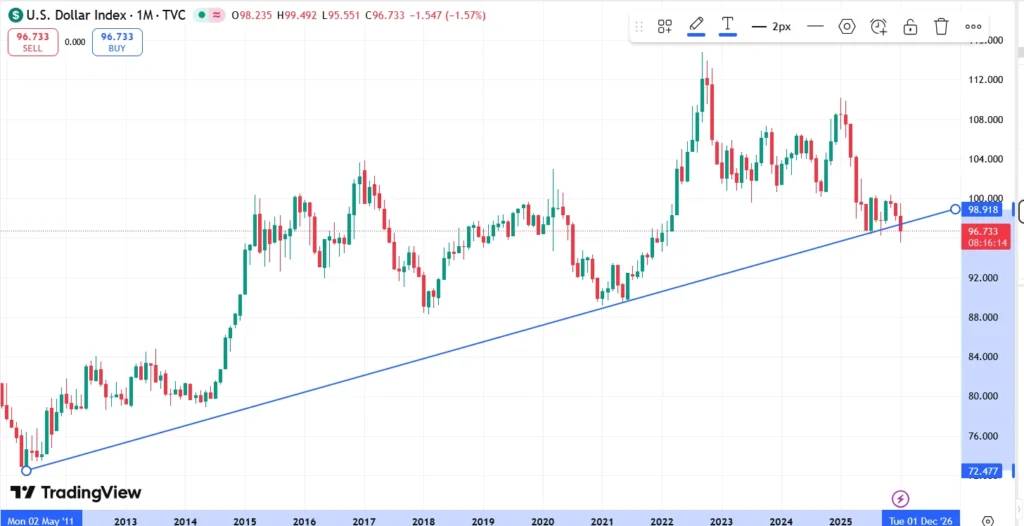Image resolution: width=1024 pixels, height=526 pixels.
Task: Open chart settings gear at bottom right
Action: coord(987,520)
